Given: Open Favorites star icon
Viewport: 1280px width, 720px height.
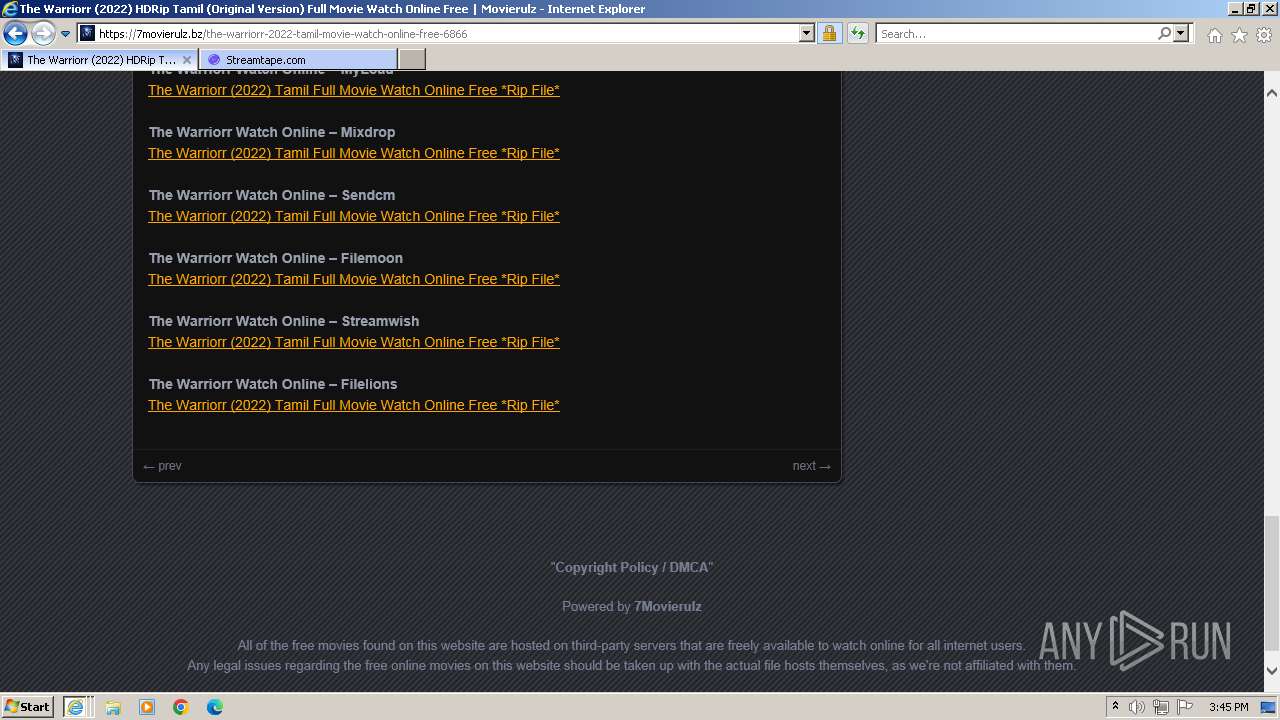Looking at the screenshot, I should click(1239, 35).
